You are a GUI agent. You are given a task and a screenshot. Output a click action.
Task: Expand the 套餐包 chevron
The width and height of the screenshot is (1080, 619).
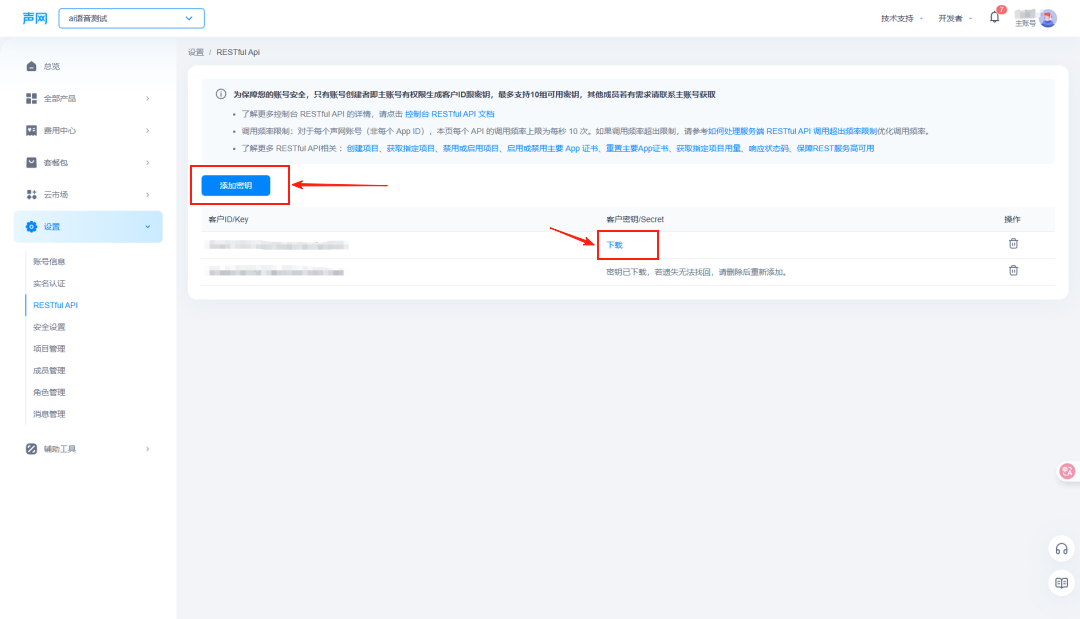coord(147,162)
